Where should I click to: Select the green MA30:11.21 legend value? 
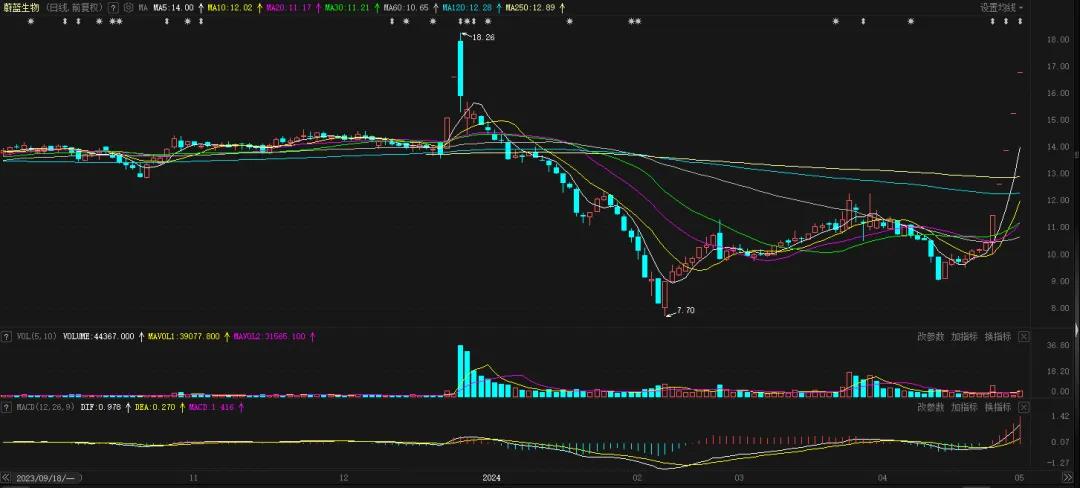[347, 8]
